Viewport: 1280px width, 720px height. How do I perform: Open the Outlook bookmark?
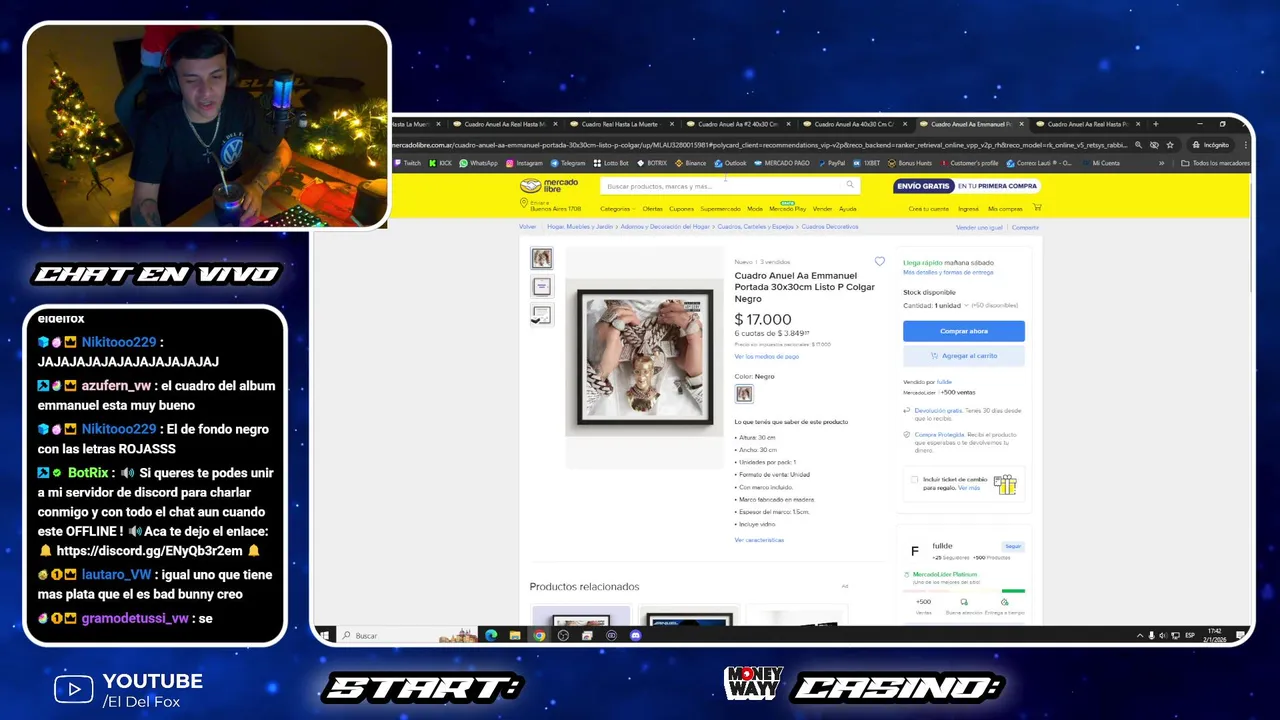(731, 163)
